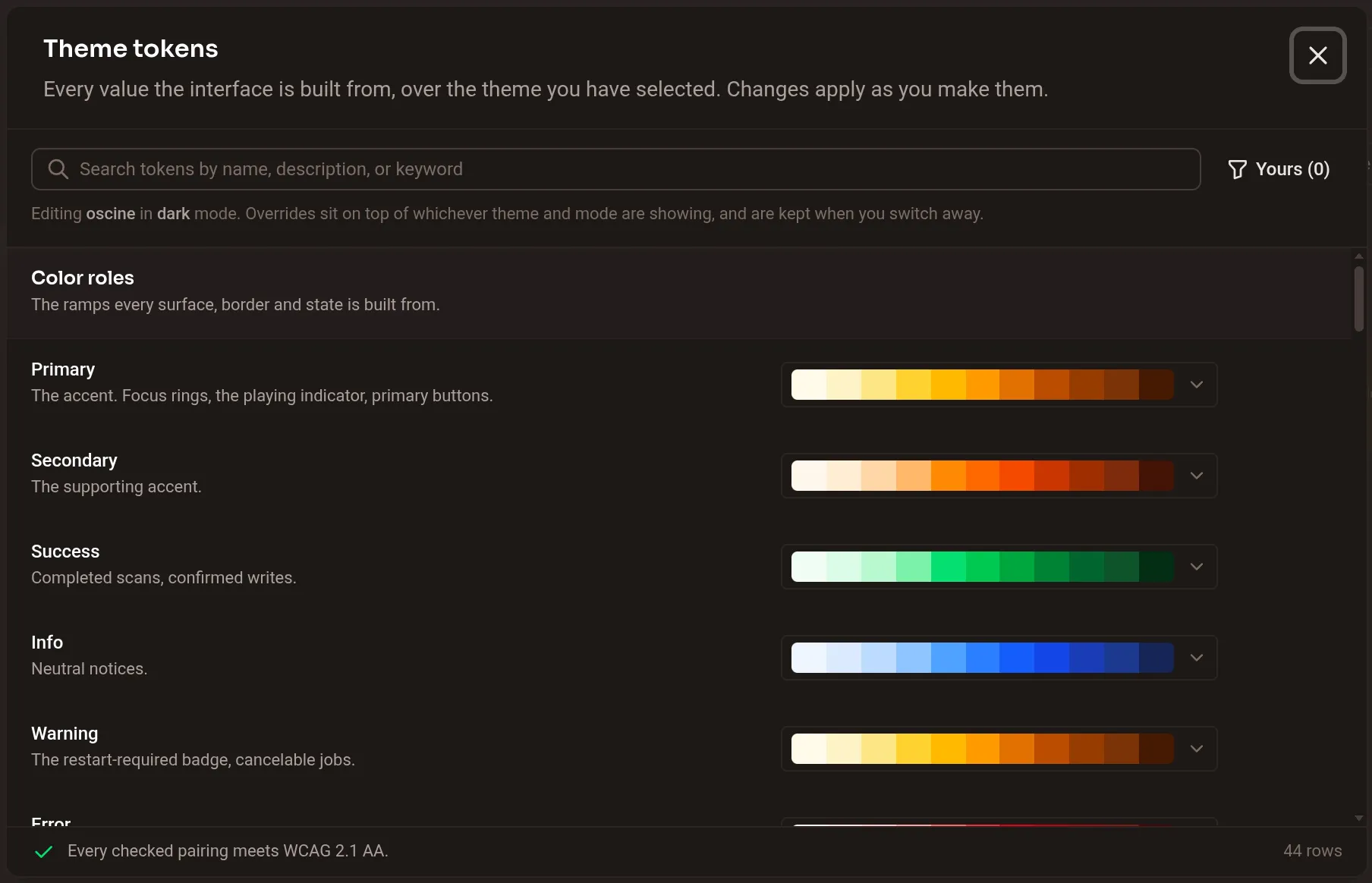Pick the lightest swatch in Warning ramp

[x=809, y=749]
